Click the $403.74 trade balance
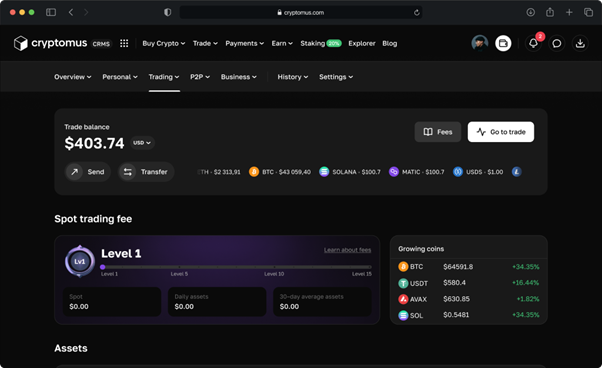The image size is (602, 368). (x=94, y=143)
